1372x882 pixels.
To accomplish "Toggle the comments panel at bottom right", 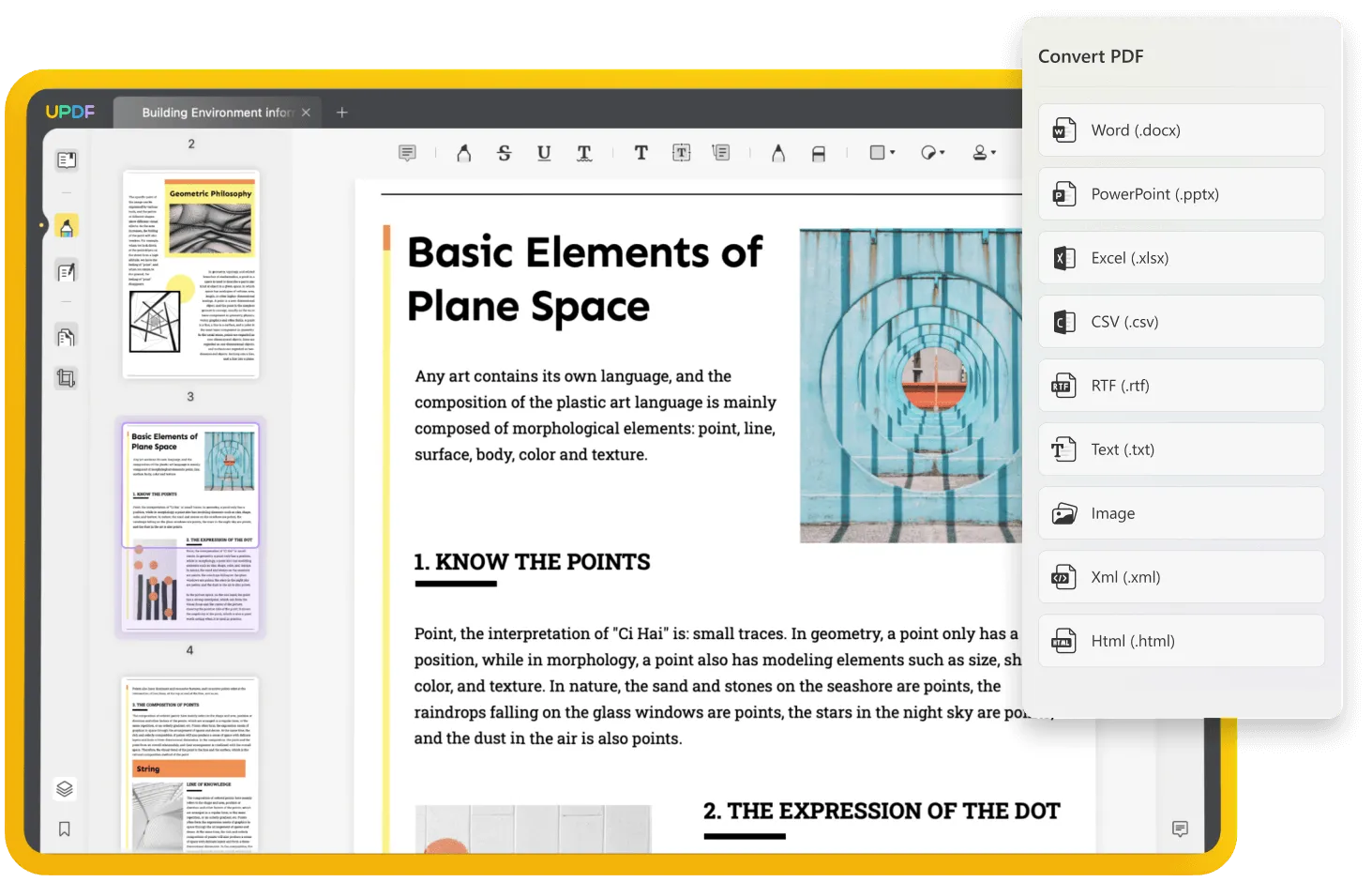I will [x=1180, y=829].
